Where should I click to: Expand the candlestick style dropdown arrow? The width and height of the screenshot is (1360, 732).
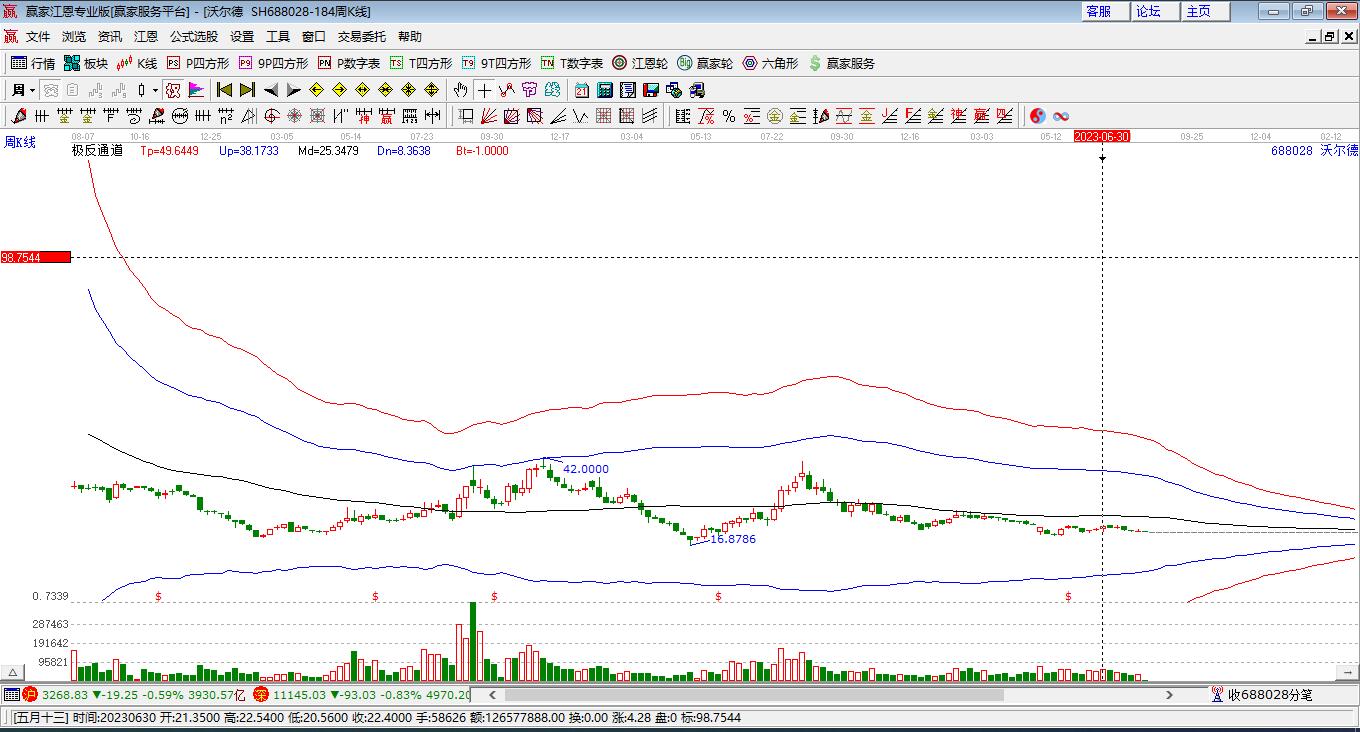tap(155, 90)
